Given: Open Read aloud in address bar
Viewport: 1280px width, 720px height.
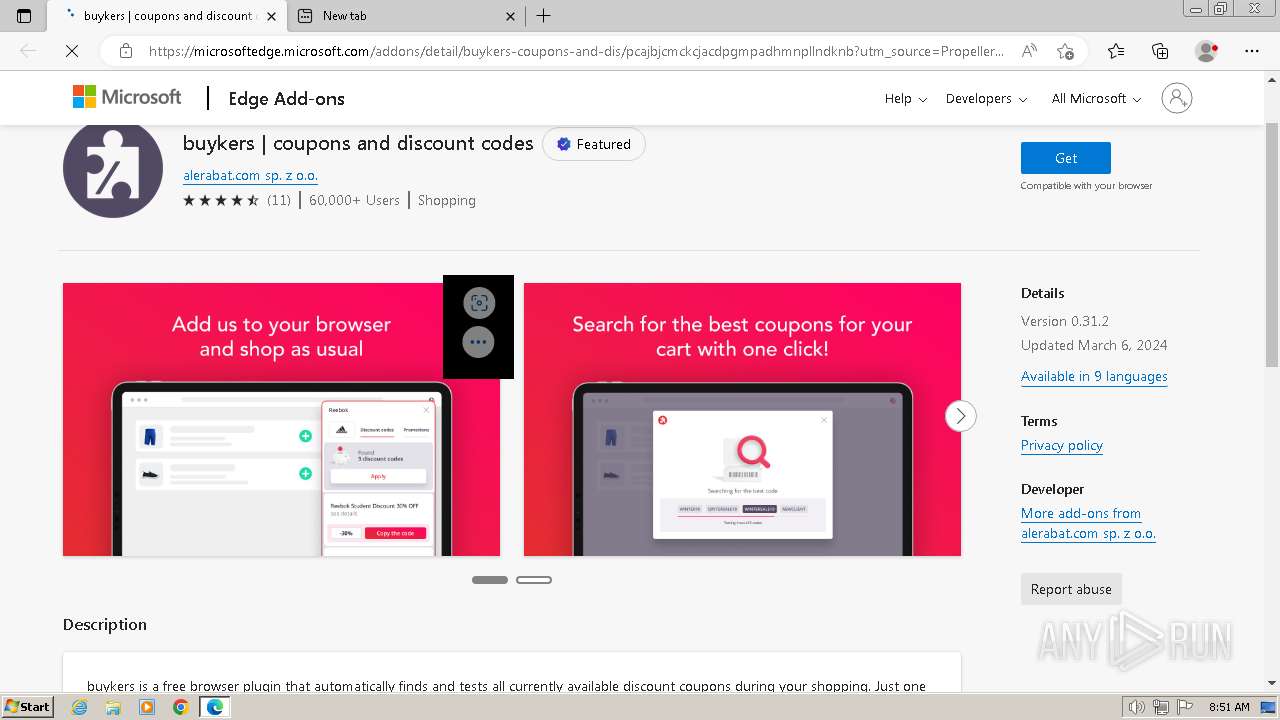Looking at the screenshot, I should (x=1029, y=51).
